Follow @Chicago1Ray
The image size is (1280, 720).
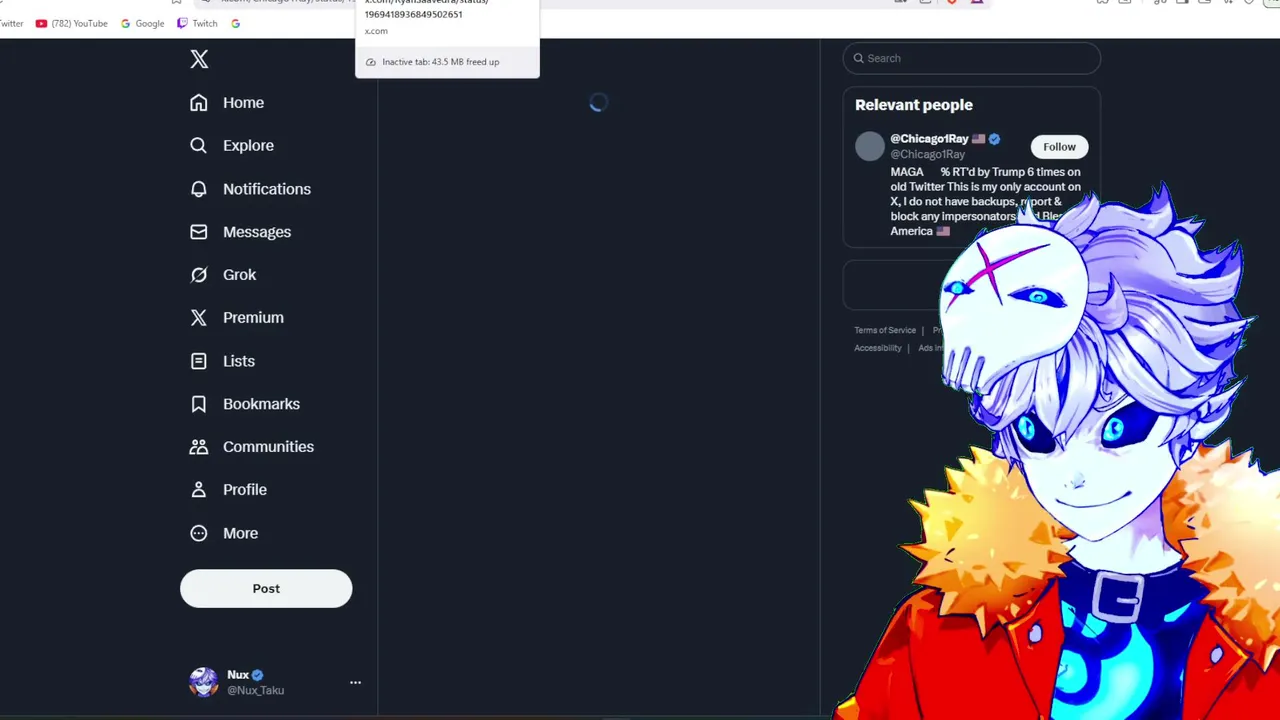click(x=1059, y=147)
